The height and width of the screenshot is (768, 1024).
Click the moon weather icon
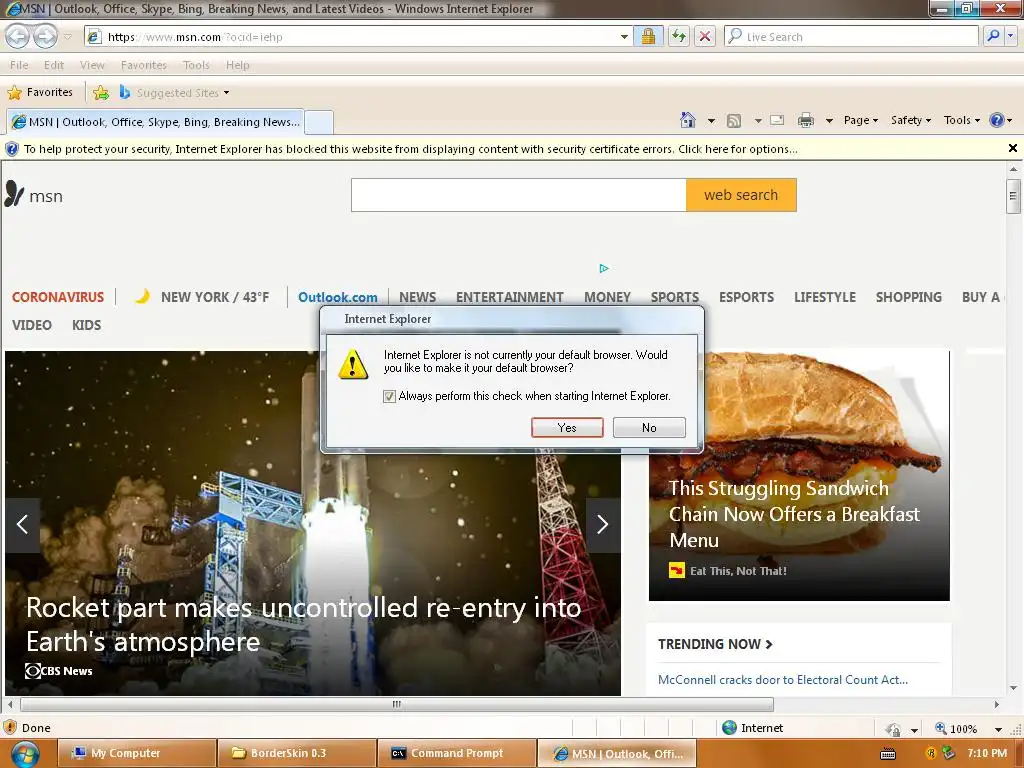(142, 296)
